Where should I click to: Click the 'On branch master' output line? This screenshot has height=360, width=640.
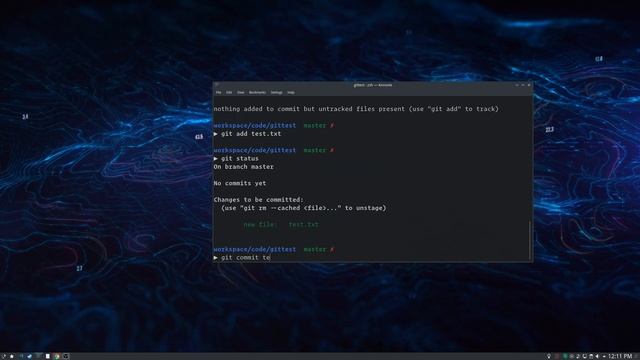[x=244, y=167]
